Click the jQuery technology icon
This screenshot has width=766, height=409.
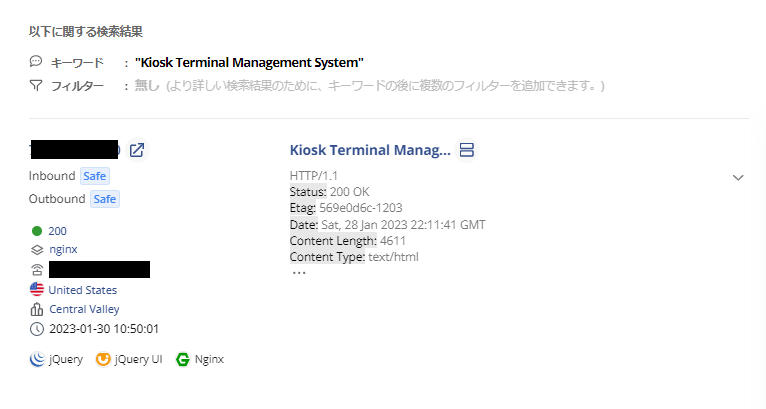click(37, 359)
